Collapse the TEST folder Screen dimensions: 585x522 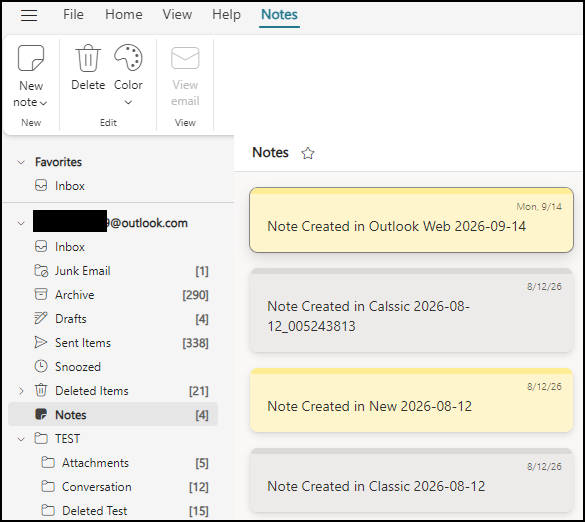coord(21,439)
